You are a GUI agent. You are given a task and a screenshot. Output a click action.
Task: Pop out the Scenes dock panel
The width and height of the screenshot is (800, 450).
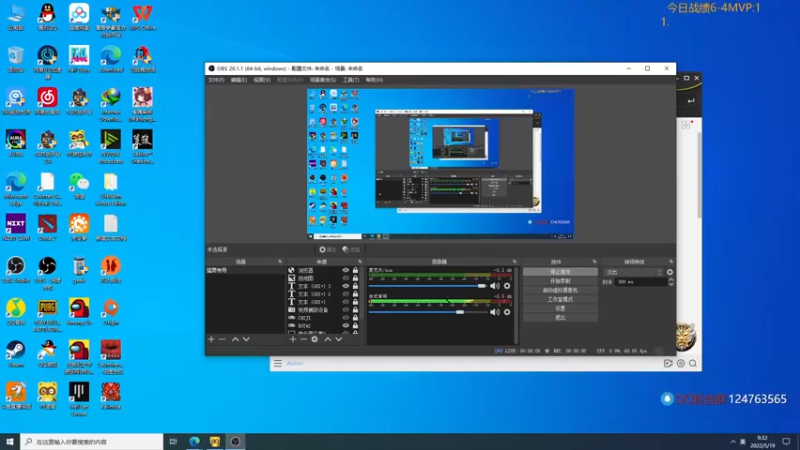pos(280,262)
